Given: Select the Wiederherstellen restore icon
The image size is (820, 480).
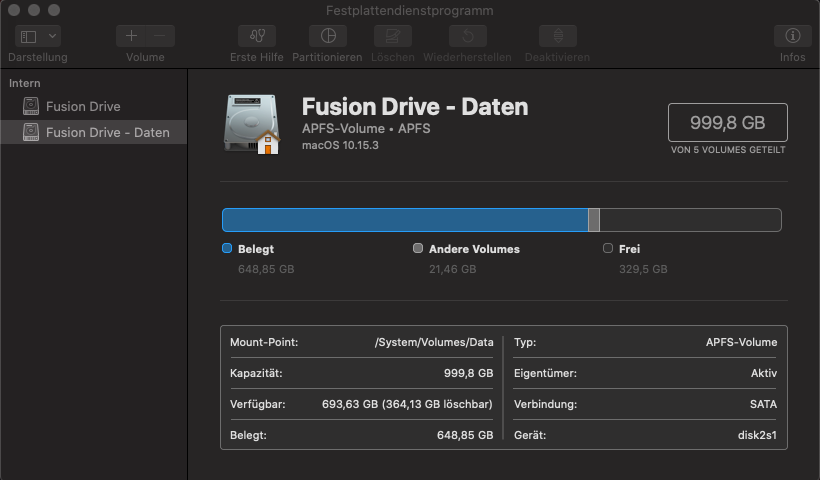Looking at the screenshot, I should [x=466, y=36].
